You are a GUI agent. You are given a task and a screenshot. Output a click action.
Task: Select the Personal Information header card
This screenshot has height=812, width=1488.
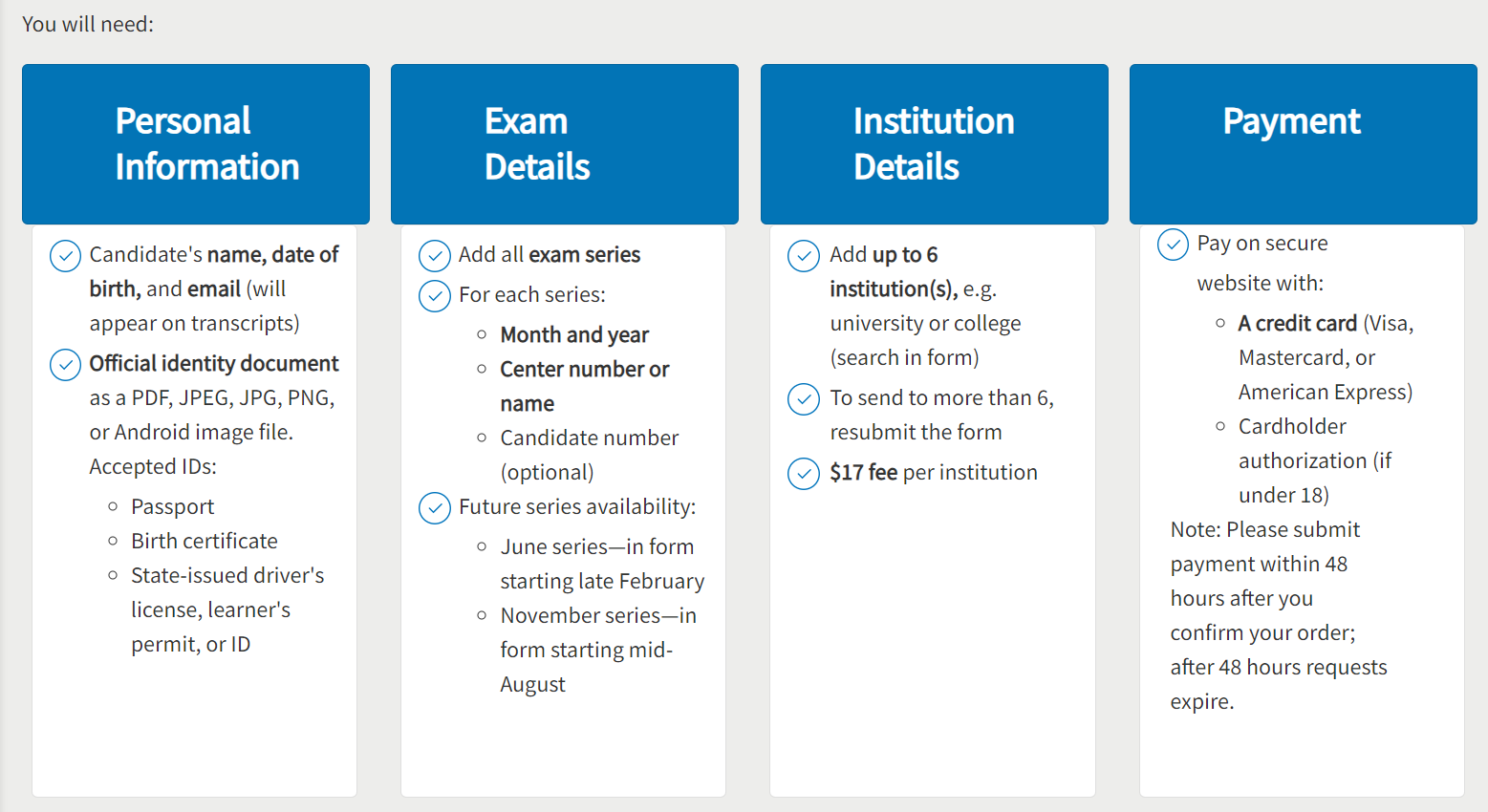tap(196, 144)
